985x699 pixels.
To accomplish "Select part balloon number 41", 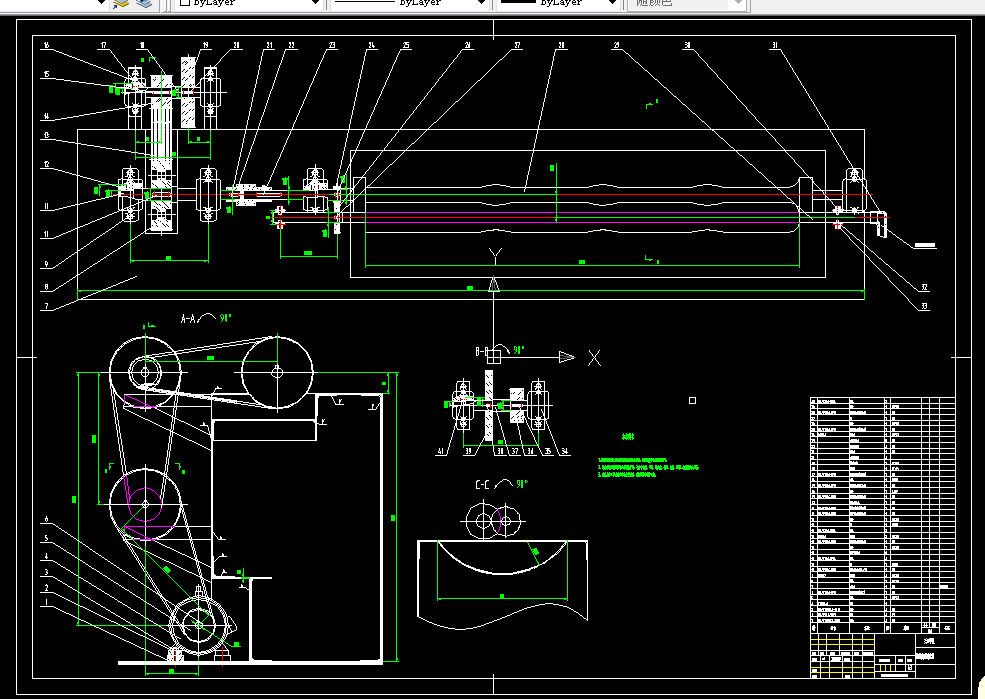I will point(440,451).
